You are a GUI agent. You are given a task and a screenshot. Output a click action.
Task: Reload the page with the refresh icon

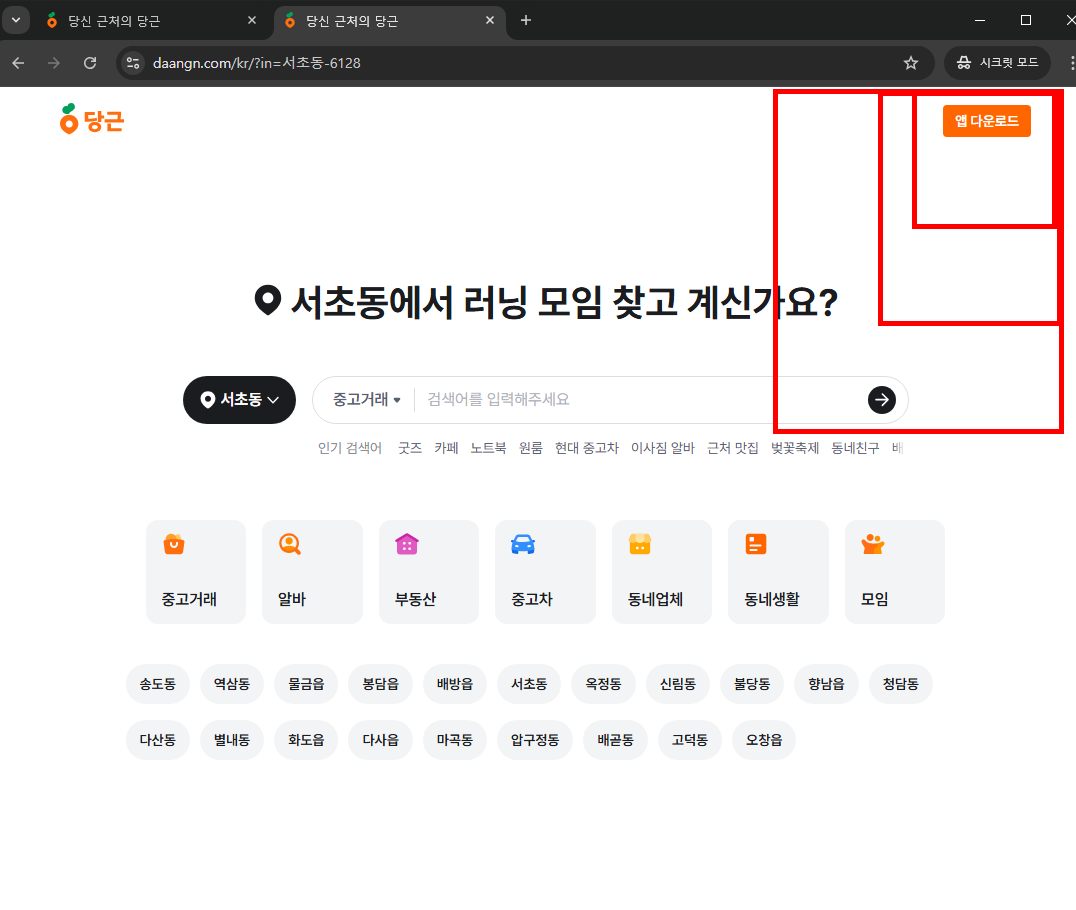[x=90, y=62]
